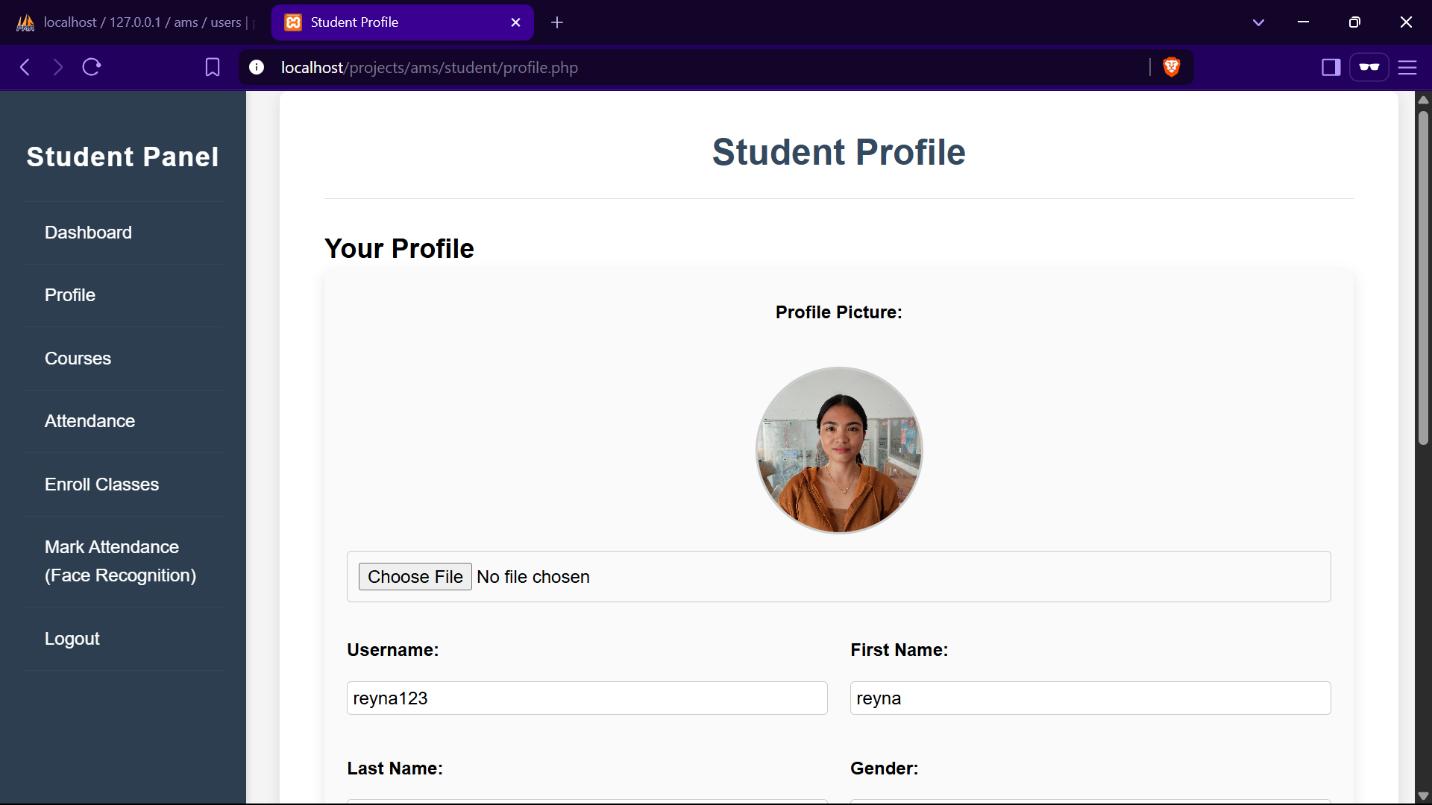Select the Username input field
The width and height of the screenshot is (1432, 805).
pos(586,698)
